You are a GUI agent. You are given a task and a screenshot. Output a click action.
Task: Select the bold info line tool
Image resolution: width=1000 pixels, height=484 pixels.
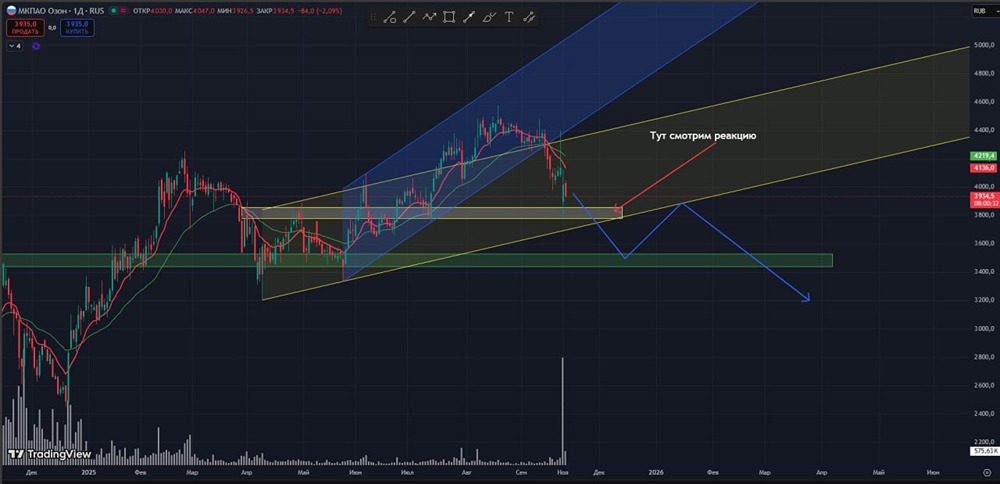click(469, 18)
